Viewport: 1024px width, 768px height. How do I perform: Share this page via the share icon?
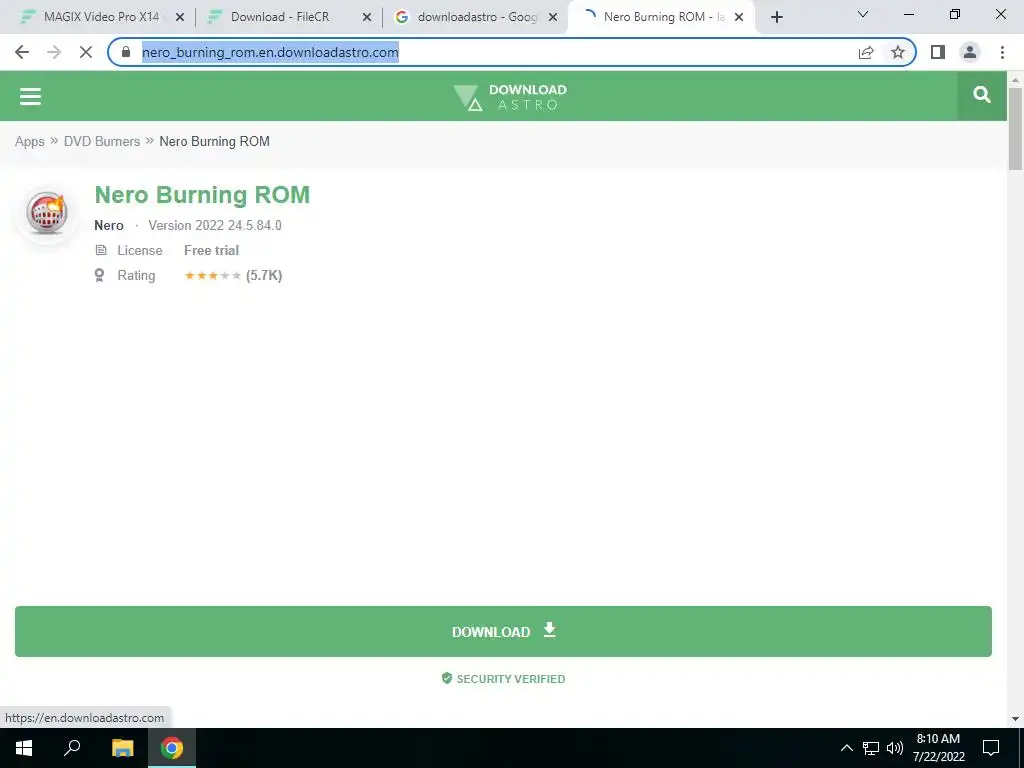866,52
